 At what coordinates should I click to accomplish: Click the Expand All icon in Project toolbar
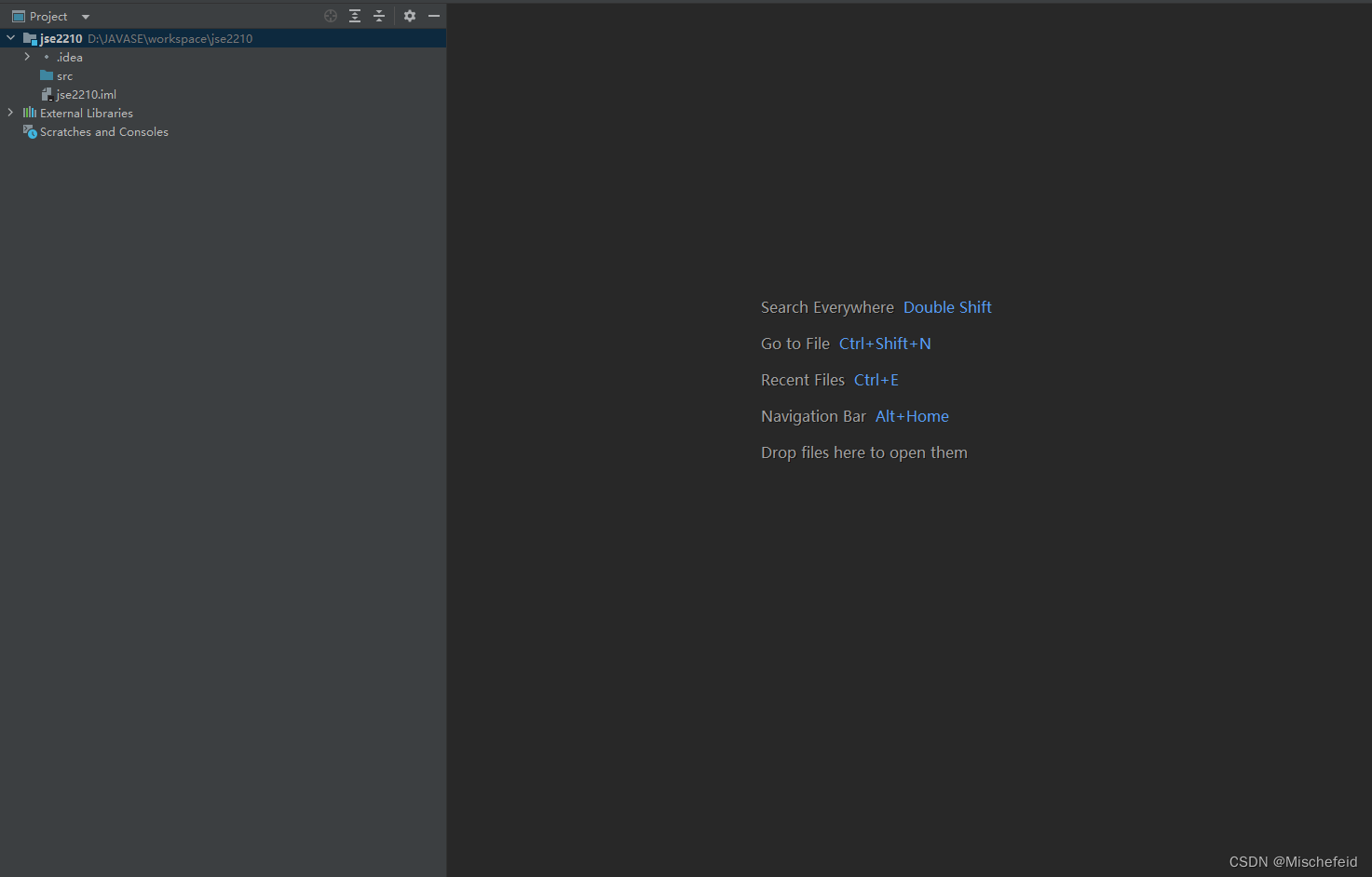tap(355, 16)
